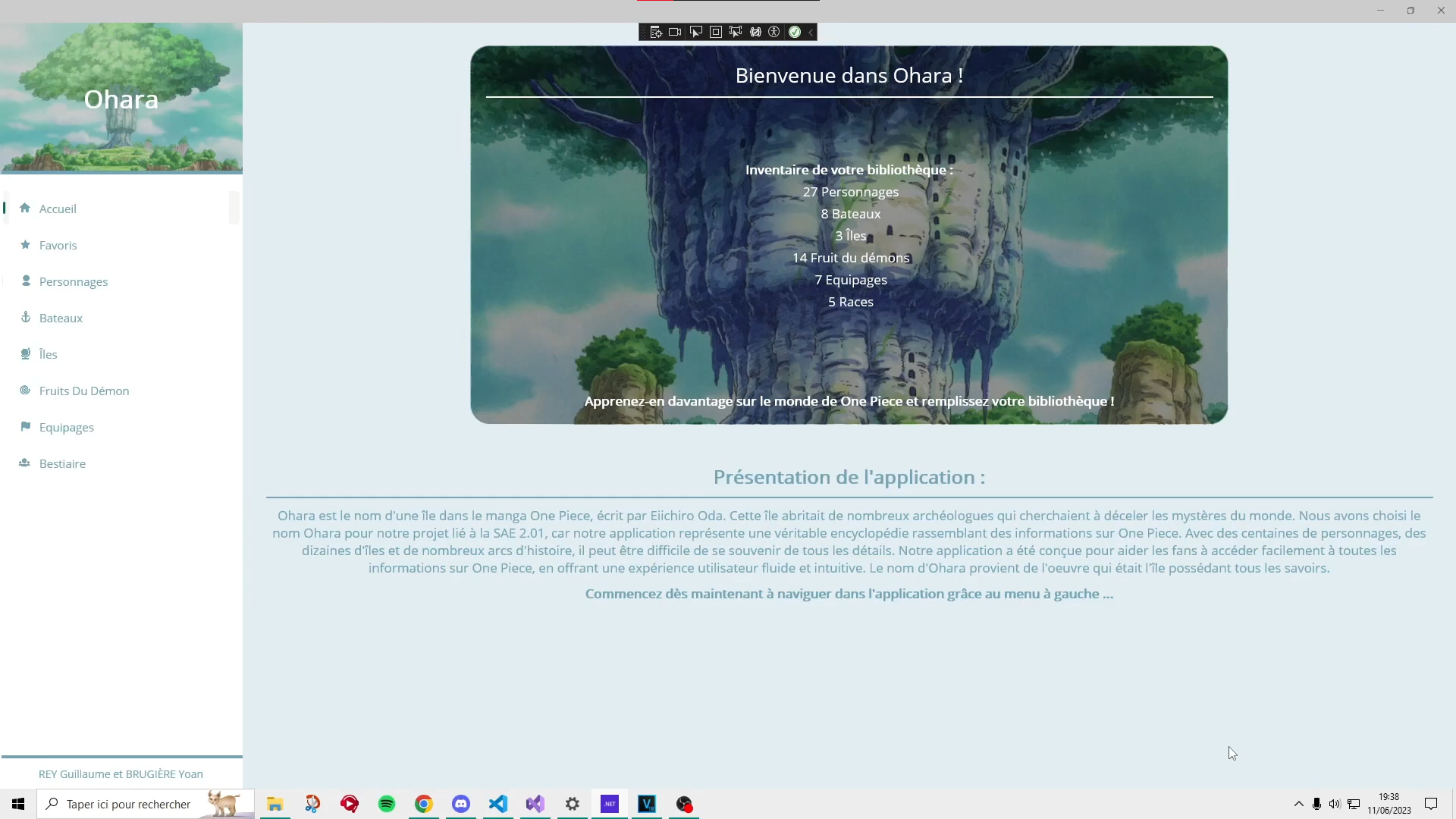Open the Accueil menu item

click(121, 209)
